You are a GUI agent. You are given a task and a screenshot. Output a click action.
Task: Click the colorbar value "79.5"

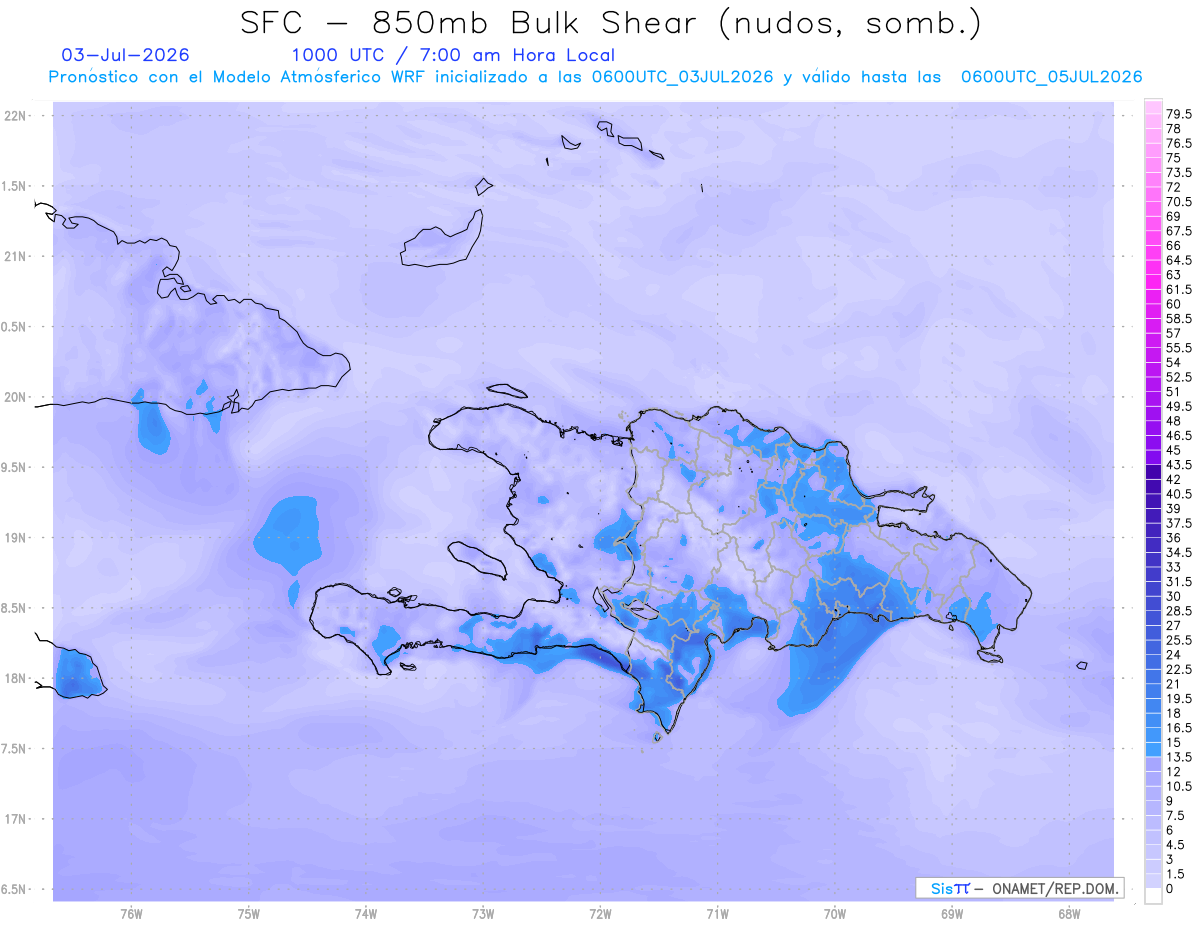point(1179,115)
